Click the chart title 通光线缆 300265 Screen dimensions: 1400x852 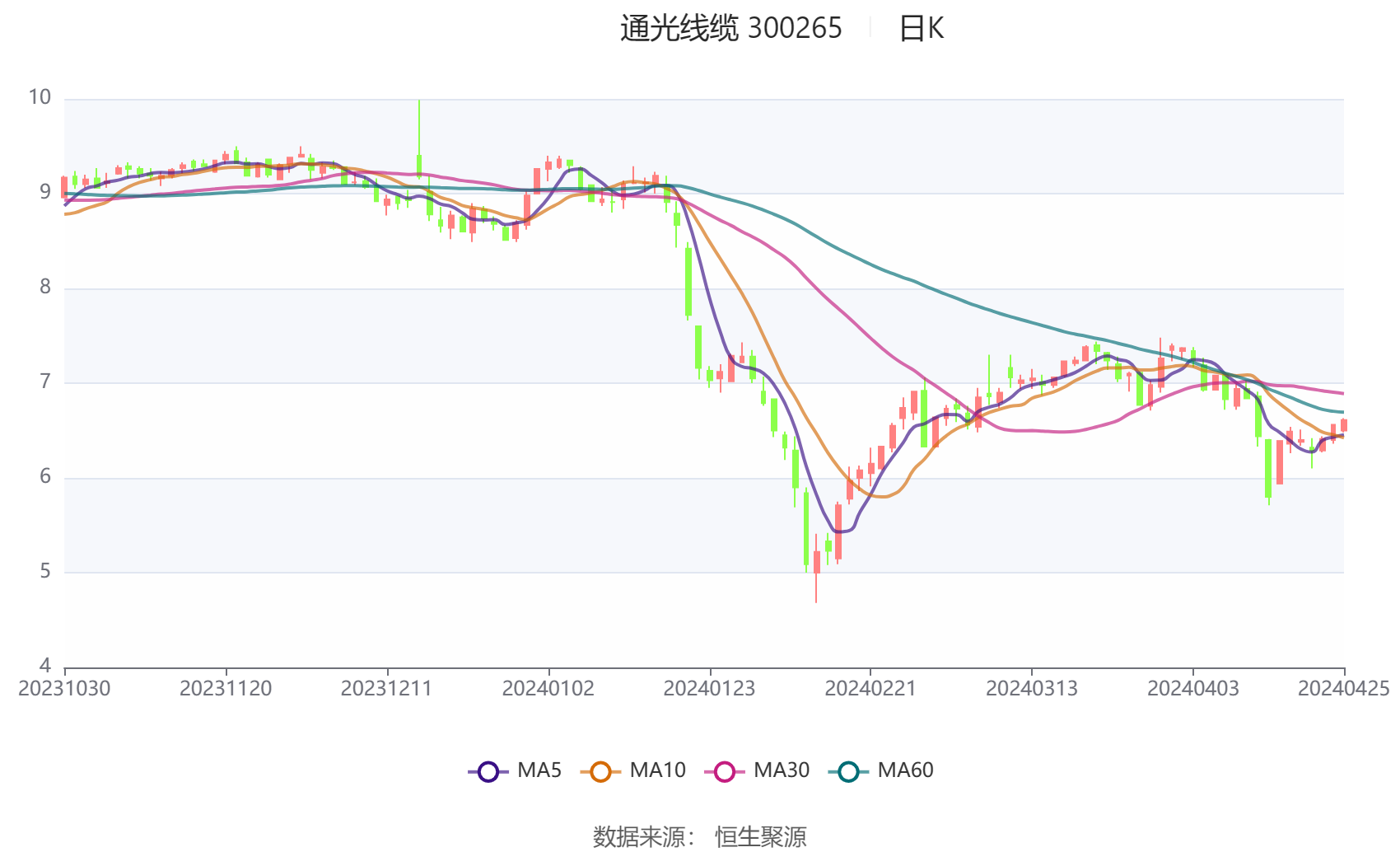731,29
